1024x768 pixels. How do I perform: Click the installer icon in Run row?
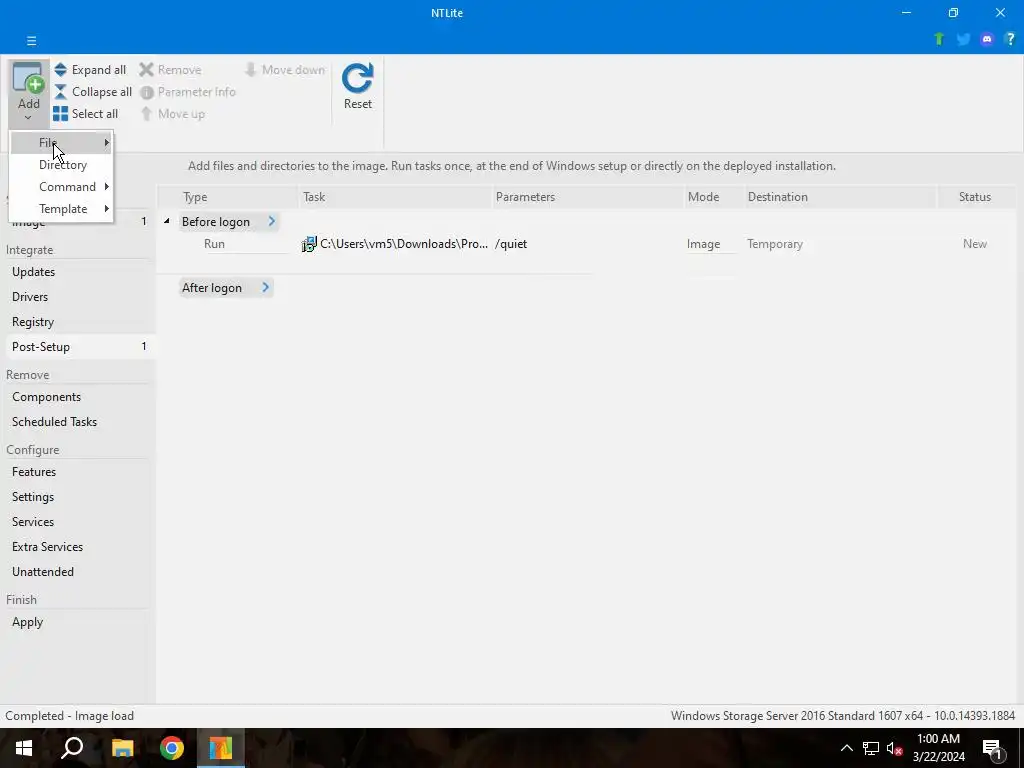tap(309, 244)
